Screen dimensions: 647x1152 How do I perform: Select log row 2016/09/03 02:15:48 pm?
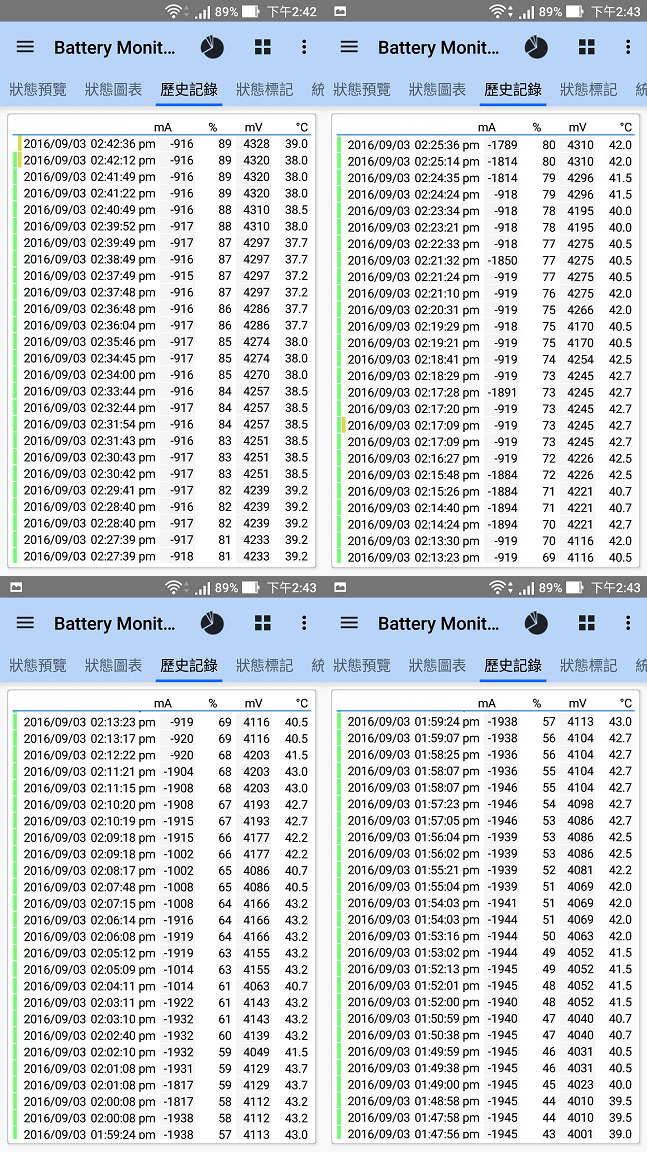click(x=486, y=475)
